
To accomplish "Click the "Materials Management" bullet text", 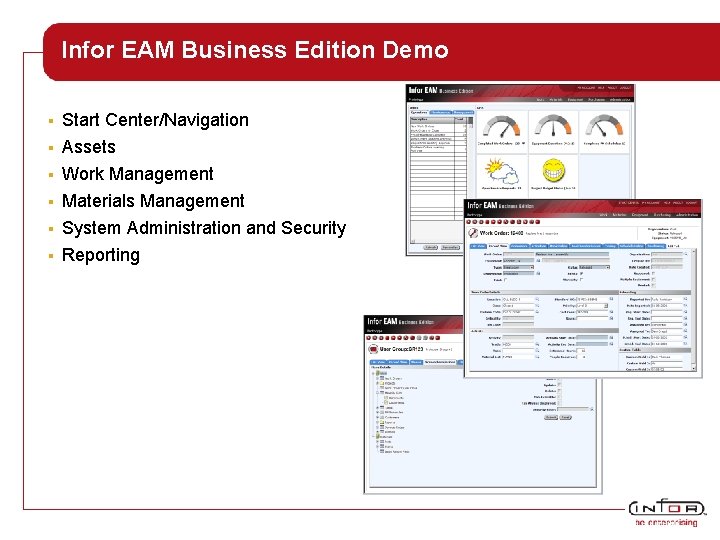I will 153,201.
